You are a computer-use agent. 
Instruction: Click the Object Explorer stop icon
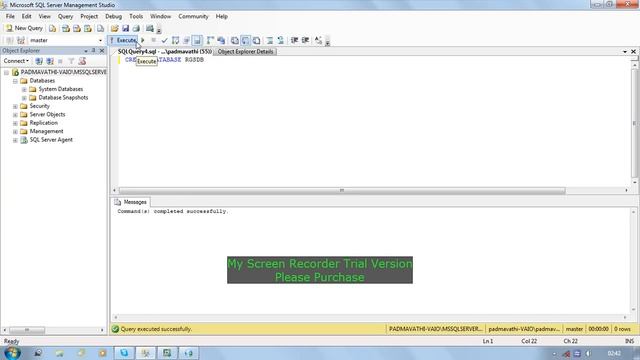pos(60,61)
